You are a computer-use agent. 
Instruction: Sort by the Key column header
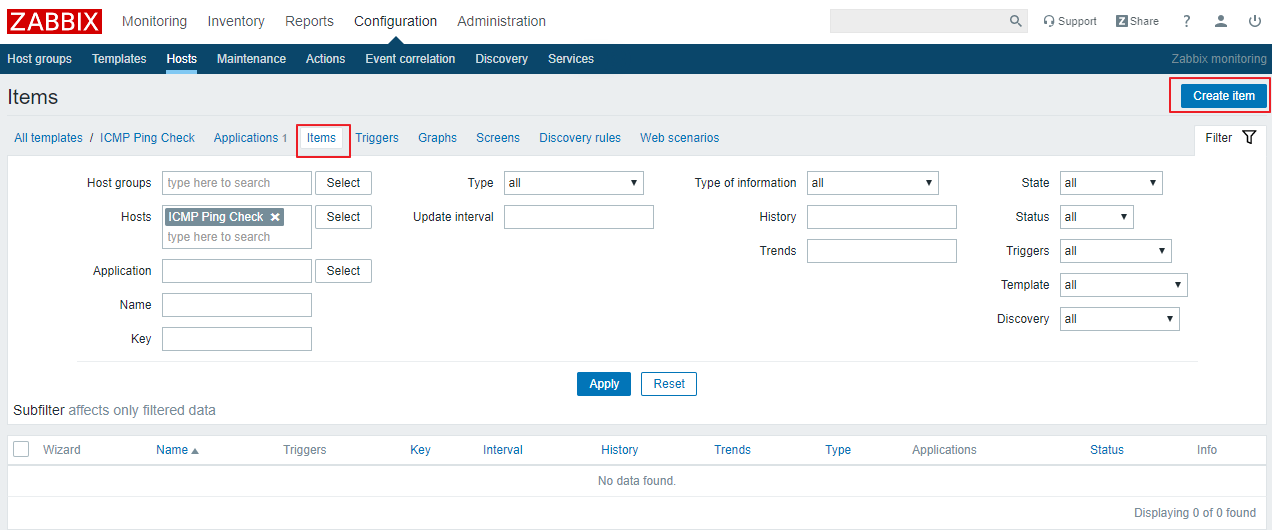click(x=420, y=450)
